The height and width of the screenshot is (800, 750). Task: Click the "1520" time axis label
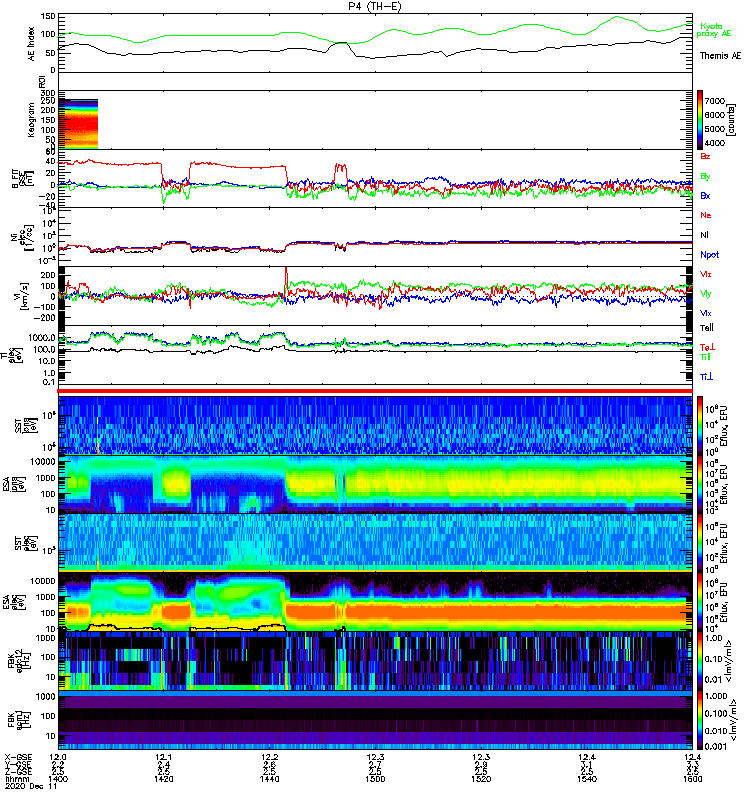click(x=481, y=779)
